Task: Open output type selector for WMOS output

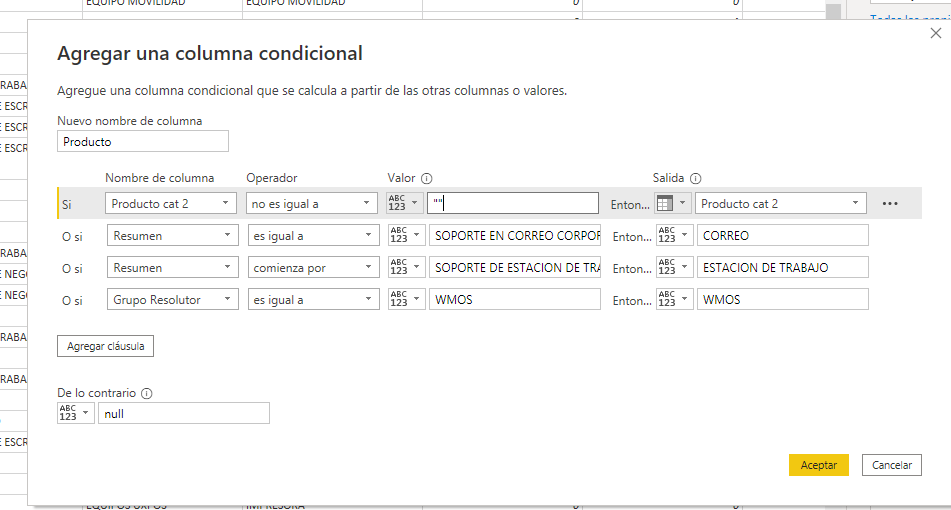Action: click(x=674, y=300)
